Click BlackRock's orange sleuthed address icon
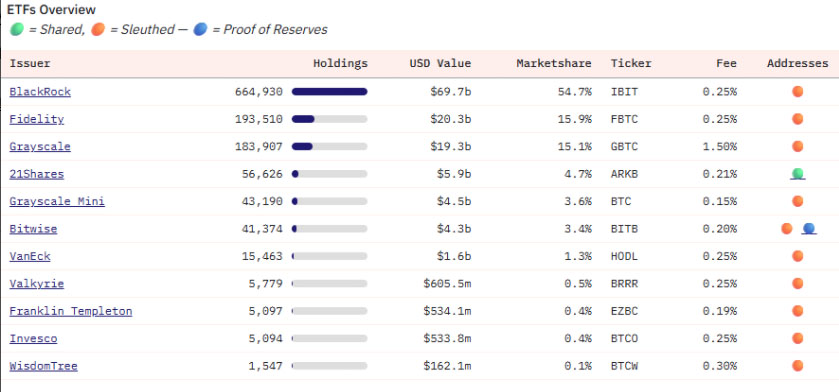The width and height of the screenshot is (839, 392). point(798,91)
